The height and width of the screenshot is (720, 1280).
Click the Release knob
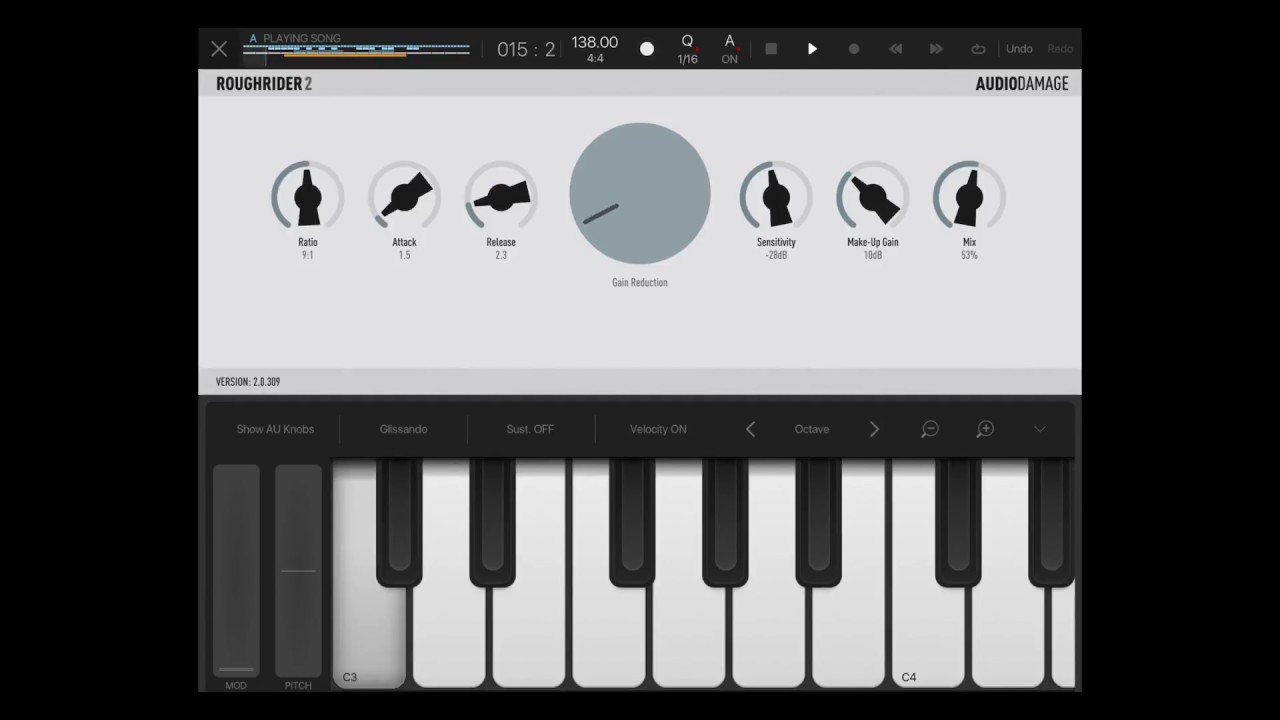(x=501, y=196)
